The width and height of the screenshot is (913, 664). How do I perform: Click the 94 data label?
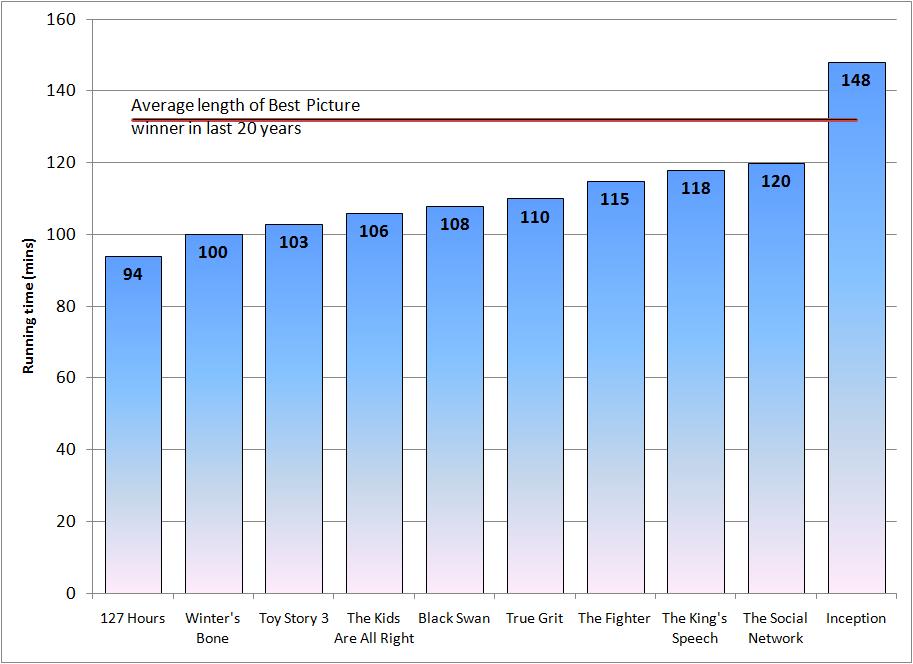click(x=133, y=273)
